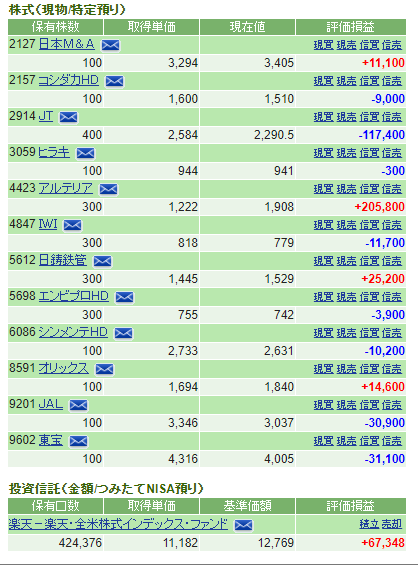Open the ヒラキ stock link
The height and width of the screenshot is (572, 418).
tap(54, 152)
